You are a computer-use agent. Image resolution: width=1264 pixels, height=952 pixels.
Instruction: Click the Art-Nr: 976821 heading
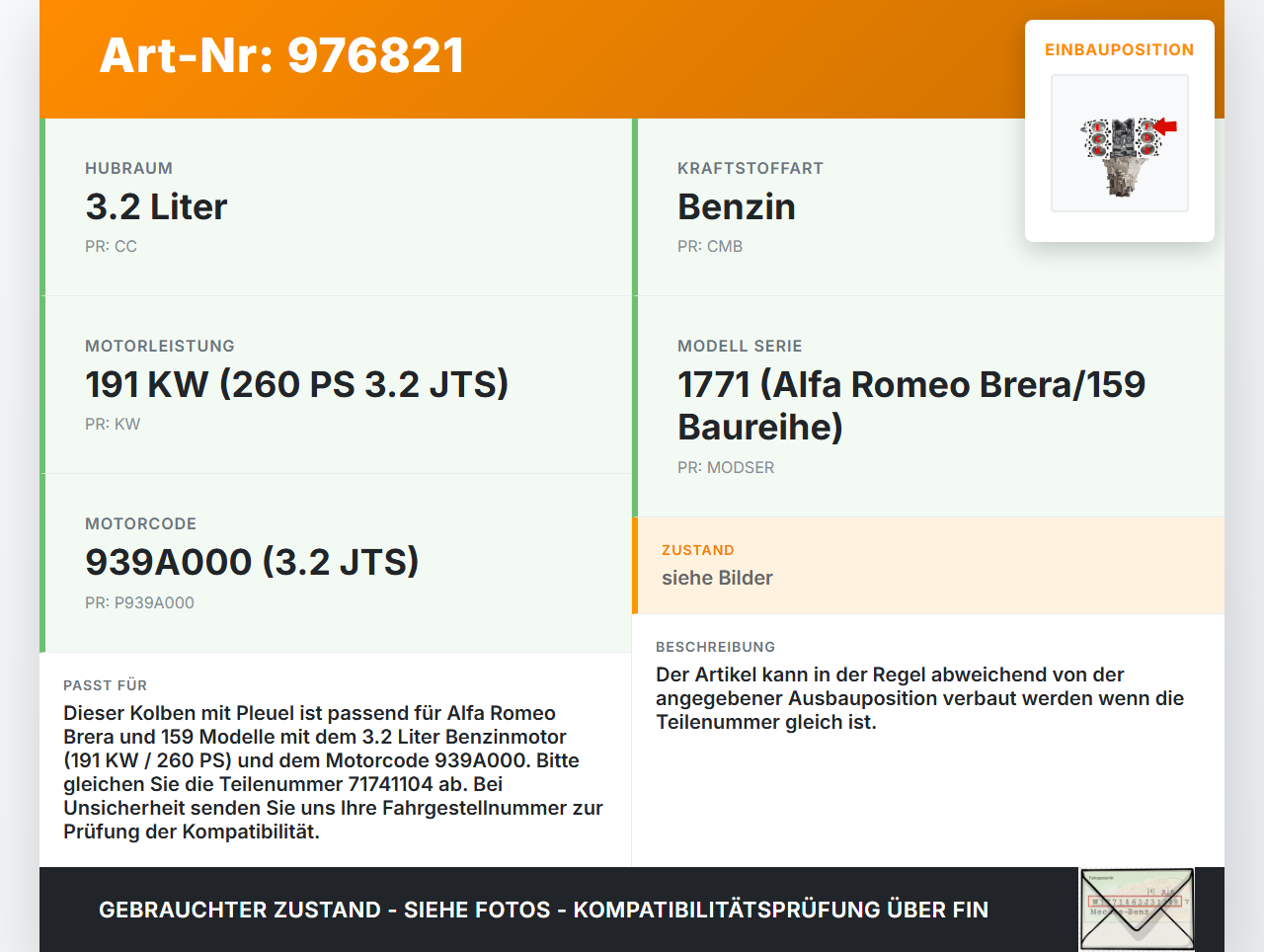tap(282, 55)
